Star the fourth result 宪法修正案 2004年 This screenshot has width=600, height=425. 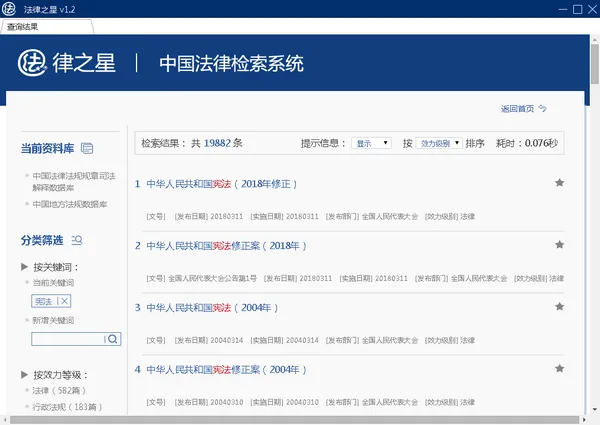tap(559, 369)
